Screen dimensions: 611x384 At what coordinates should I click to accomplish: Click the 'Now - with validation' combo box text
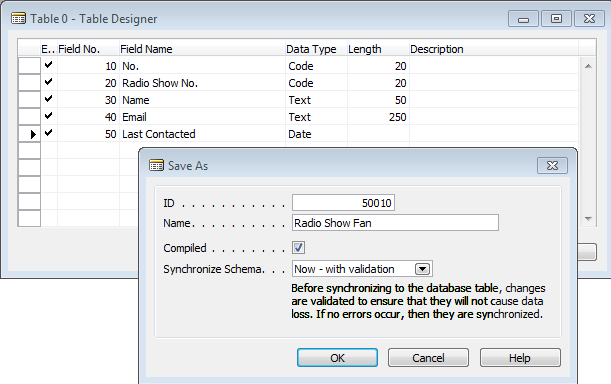click(x=344, y=269)
